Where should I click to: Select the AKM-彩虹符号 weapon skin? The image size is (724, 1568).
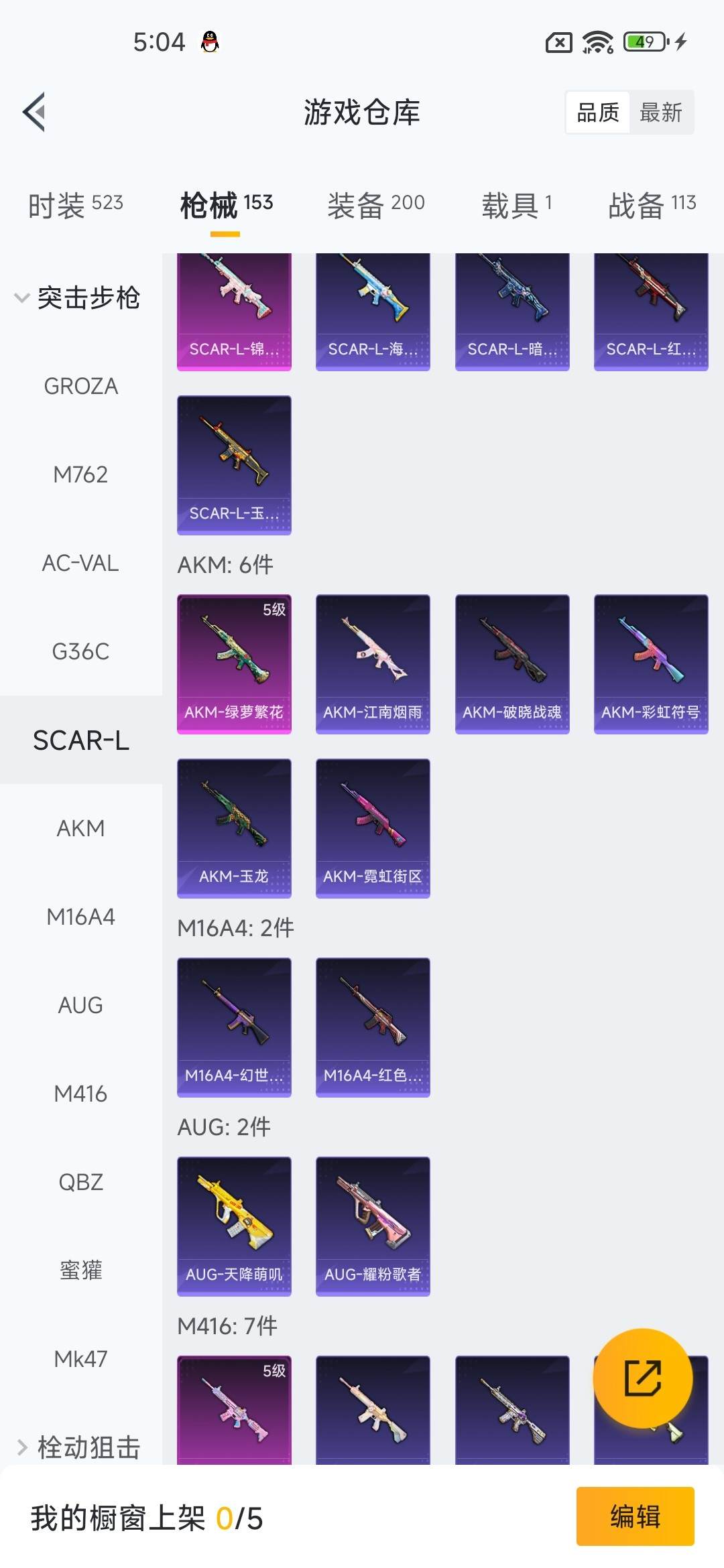[x=651, y=664]
